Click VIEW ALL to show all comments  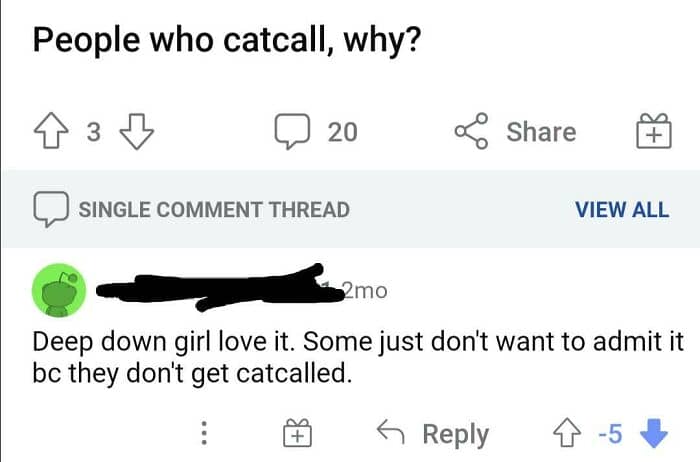tap(621, 209)
